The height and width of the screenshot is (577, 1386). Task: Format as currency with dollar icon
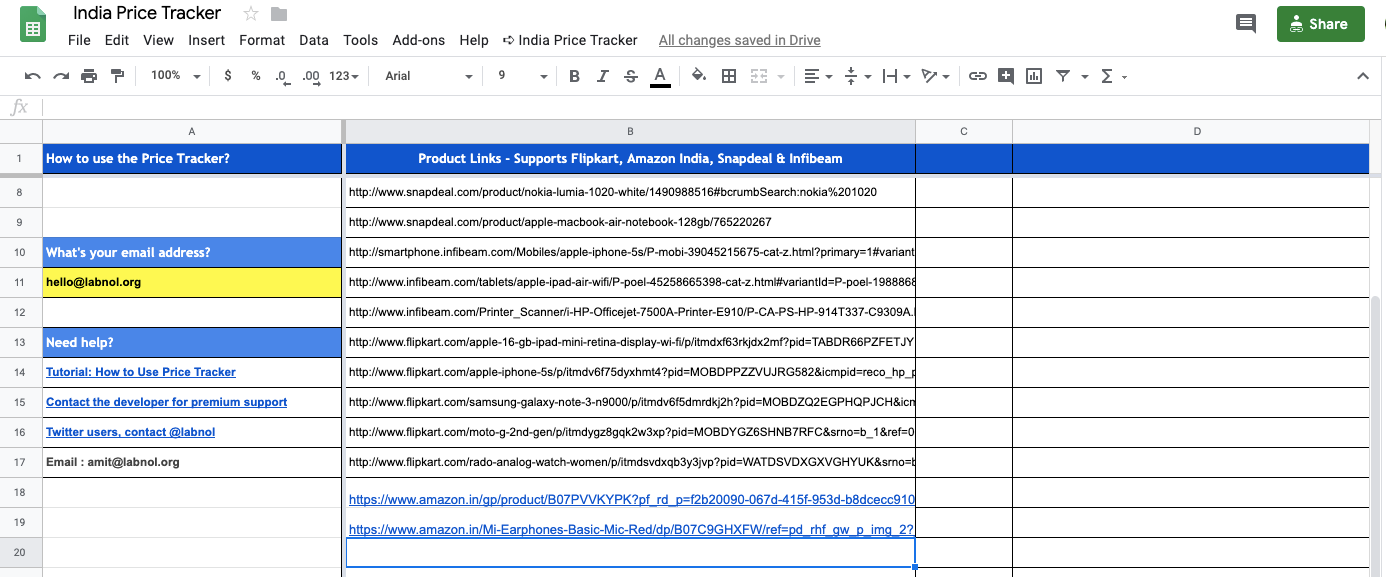click(x=228, y=76)
